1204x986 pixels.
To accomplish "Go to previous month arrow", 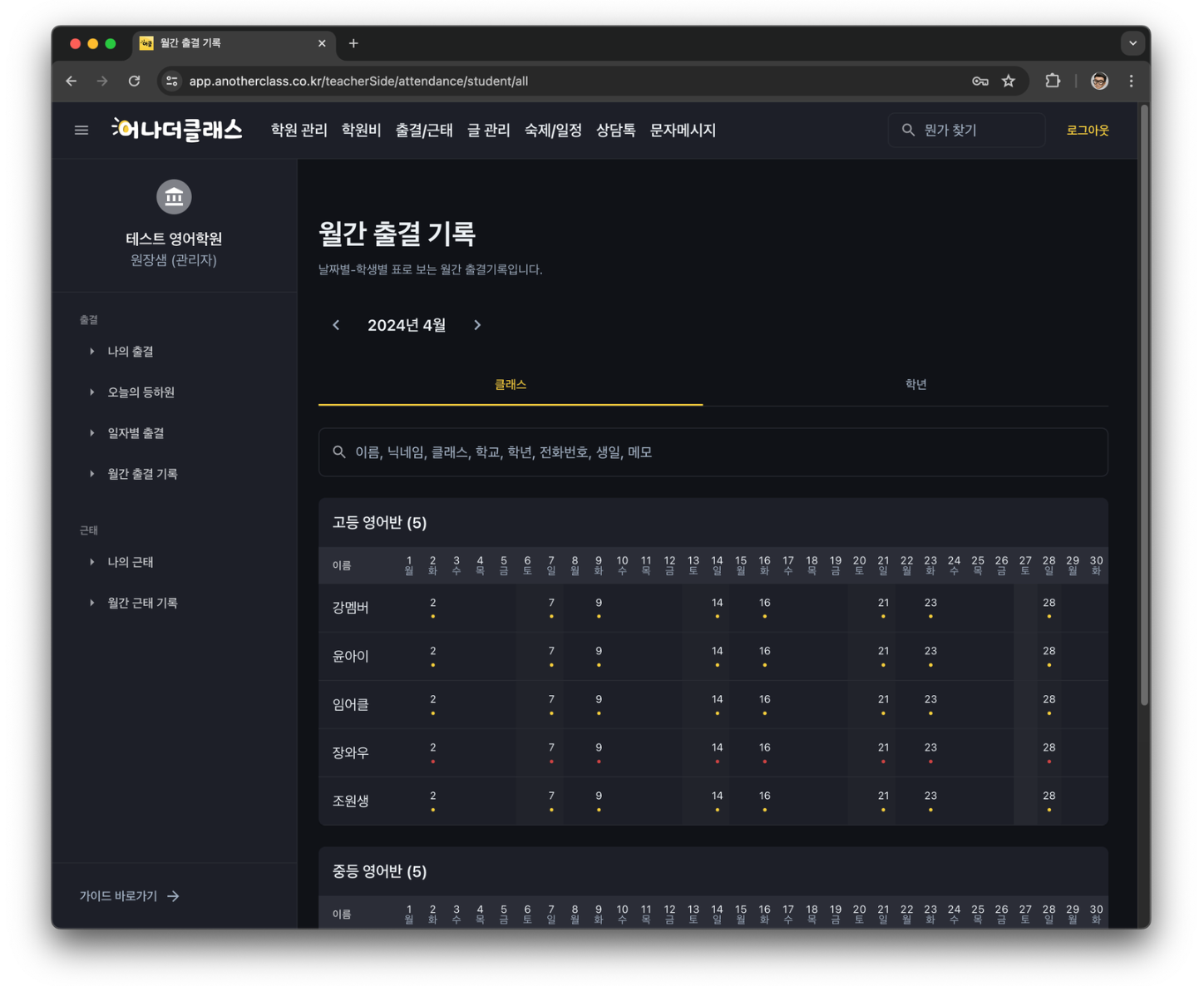I will 336,325.
